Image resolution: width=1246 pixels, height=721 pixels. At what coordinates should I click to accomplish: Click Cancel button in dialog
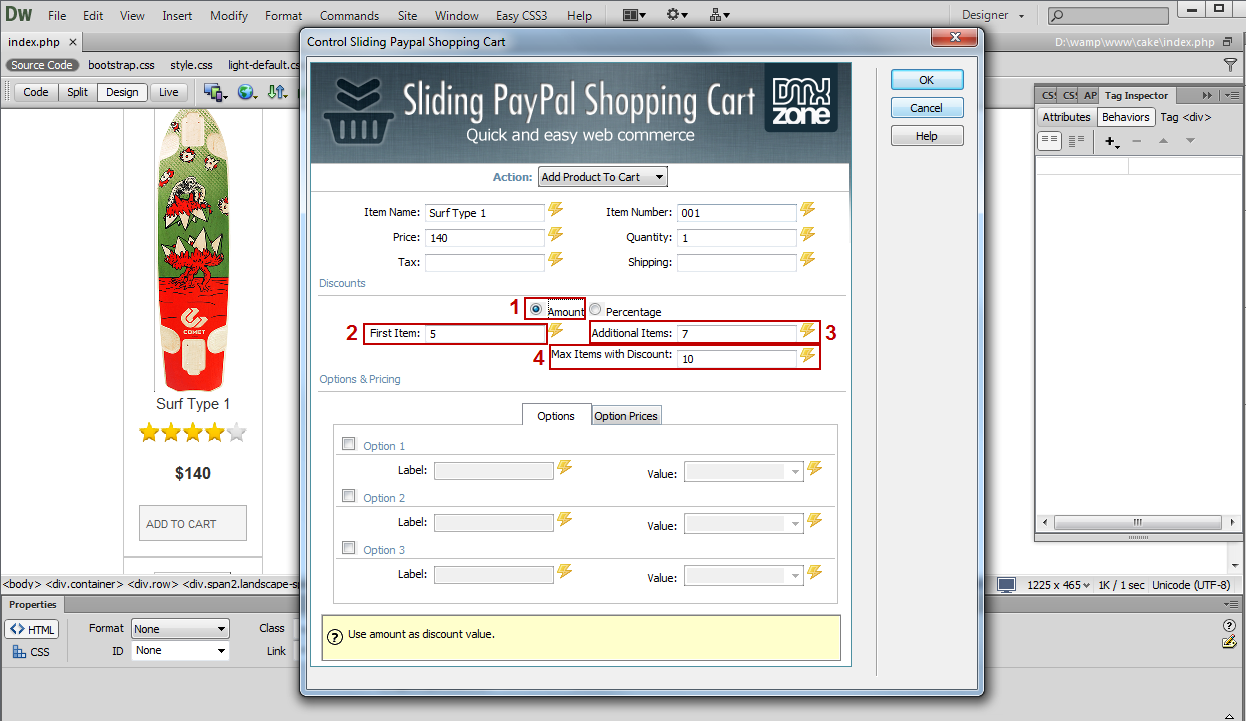tap(927, 108)
